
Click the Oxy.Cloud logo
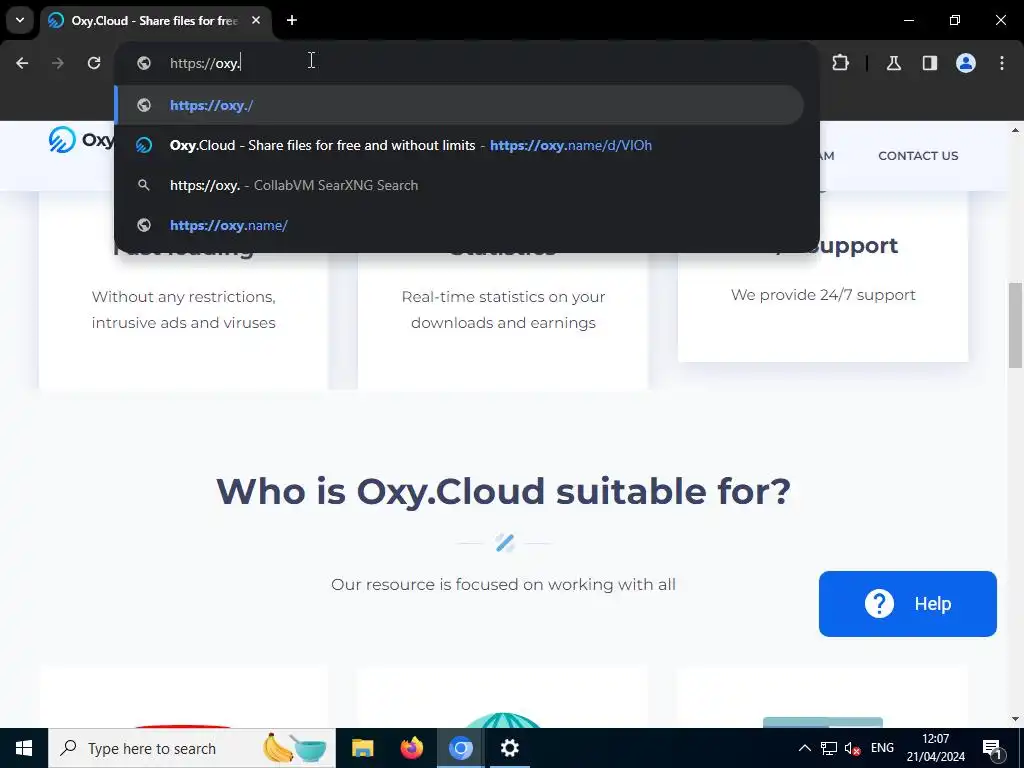(x=81, y=139)
